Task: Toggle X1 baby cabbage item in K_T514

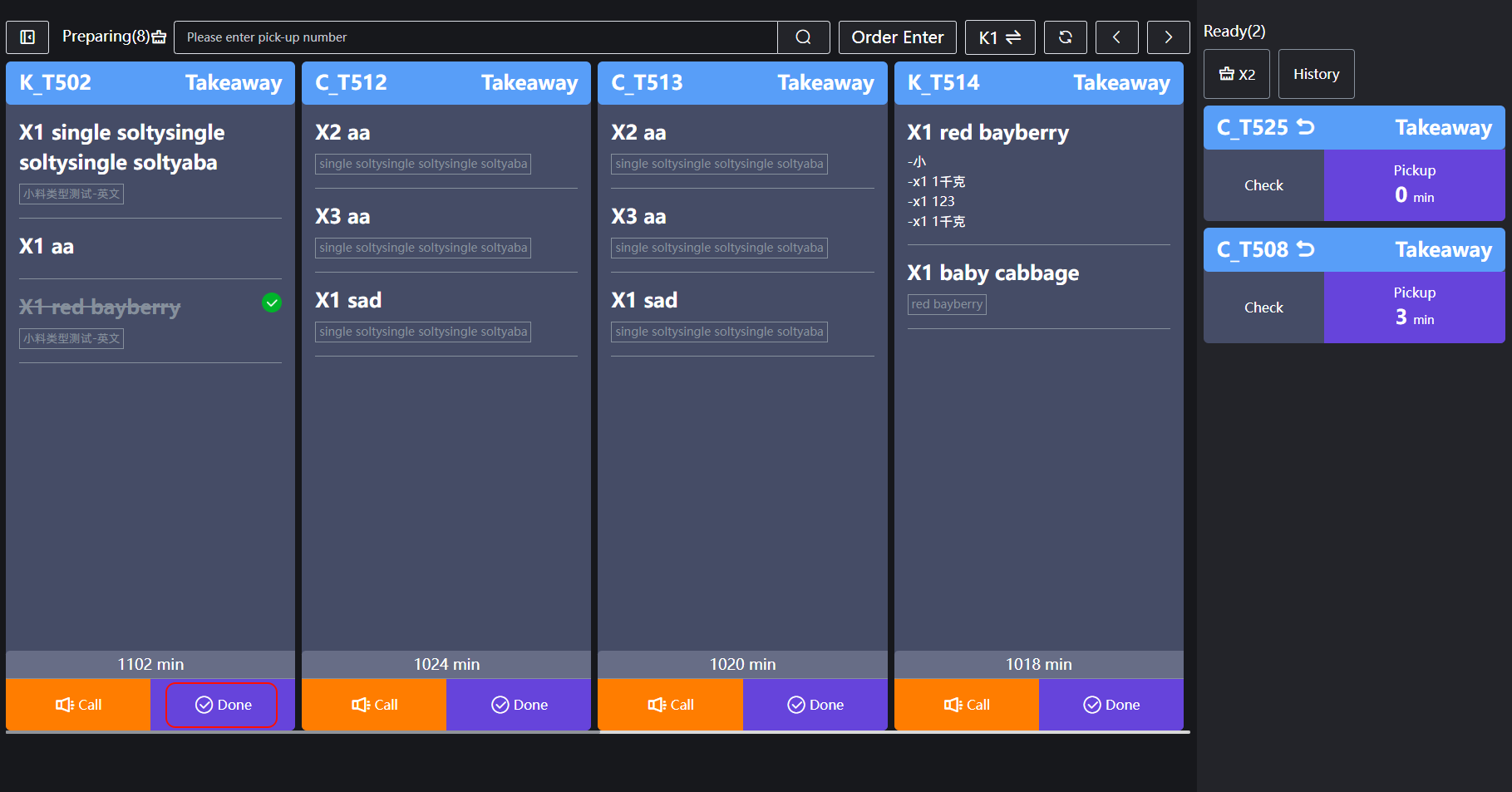Action: pyautogui.click(x=1037, y=273)
